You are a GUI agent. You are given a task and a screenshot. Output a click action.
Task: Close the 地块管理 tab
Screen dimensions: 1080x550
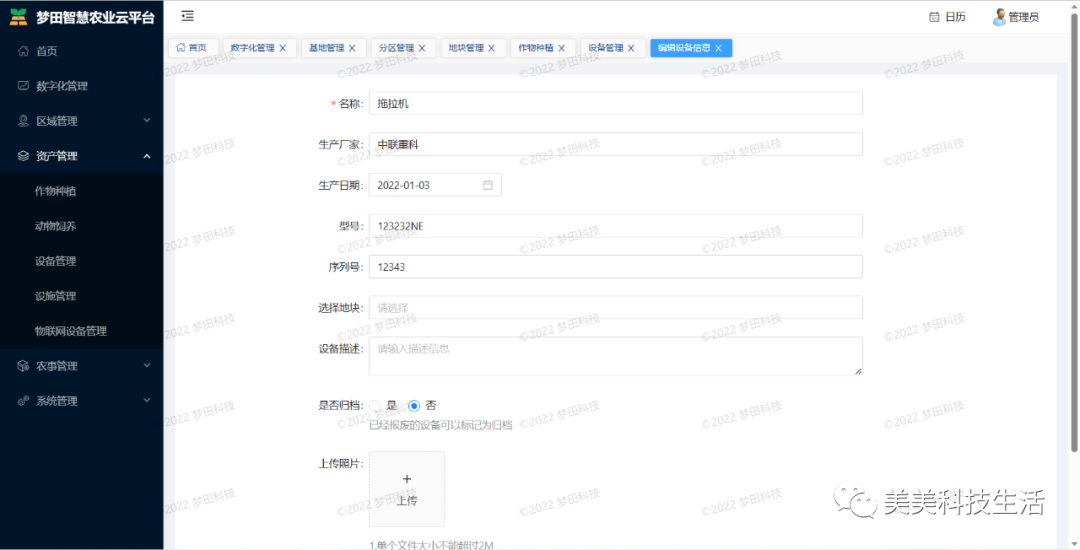(x=492, y=48)
